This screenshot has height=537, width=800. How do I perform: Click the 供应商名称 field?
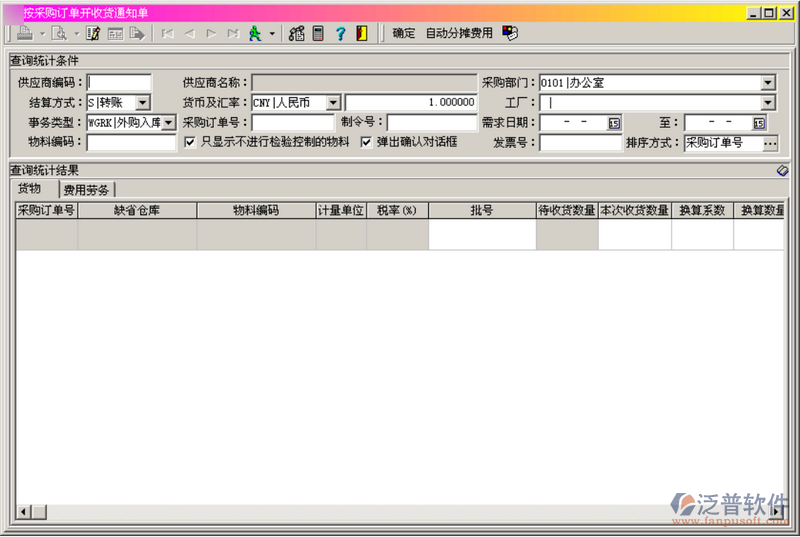coord(364,83)
